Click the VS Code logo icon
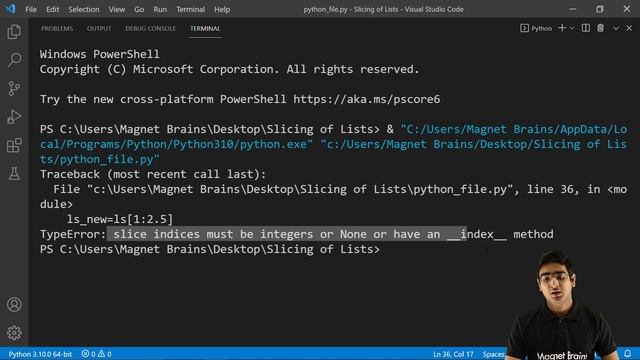The height and width of the screenshot is (360, 640). point(11,9)
